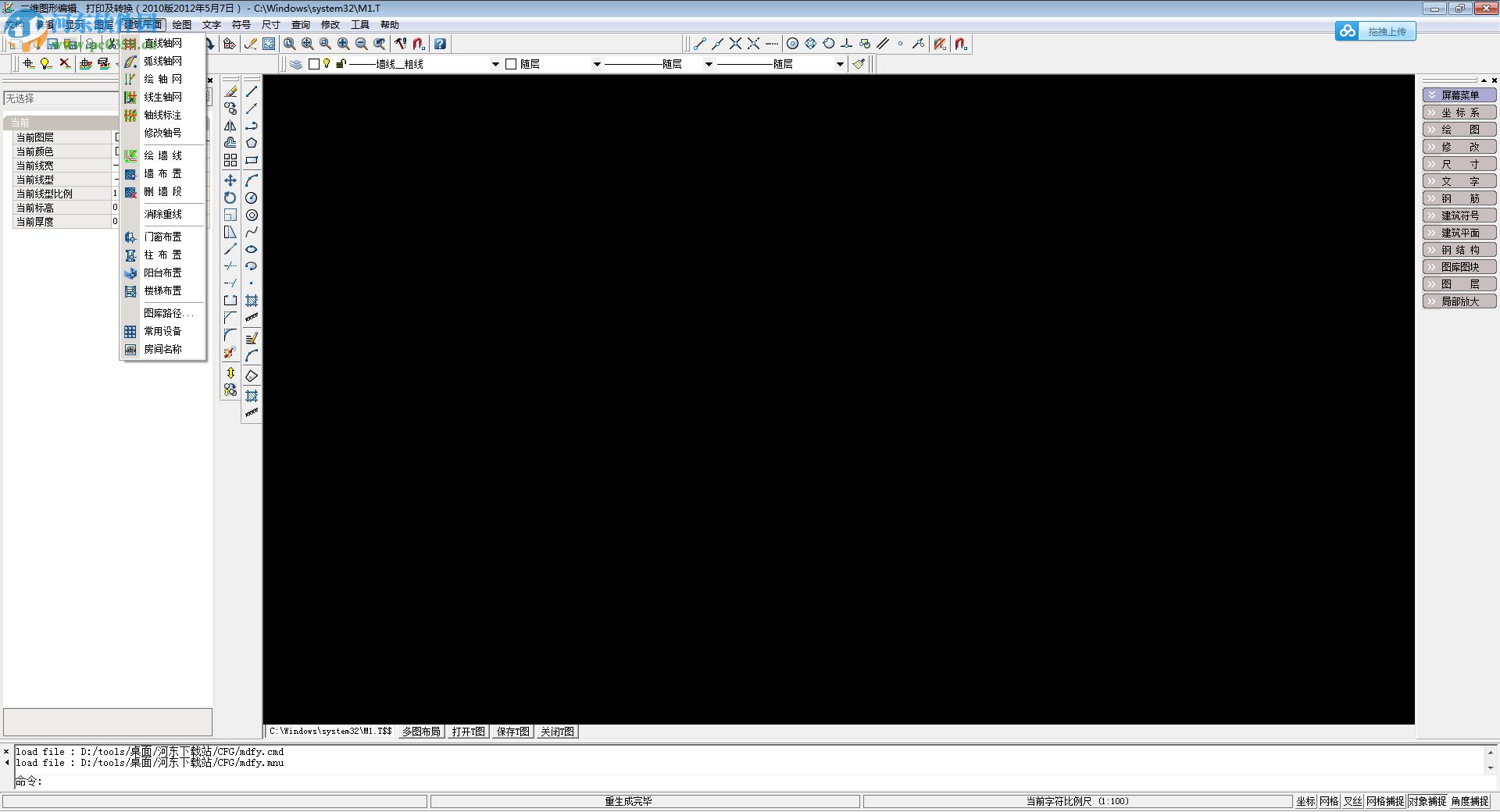Screen dimensions: 1500x812
Task: Click the paintbrush match properties icon
Action: pos(859,64)
